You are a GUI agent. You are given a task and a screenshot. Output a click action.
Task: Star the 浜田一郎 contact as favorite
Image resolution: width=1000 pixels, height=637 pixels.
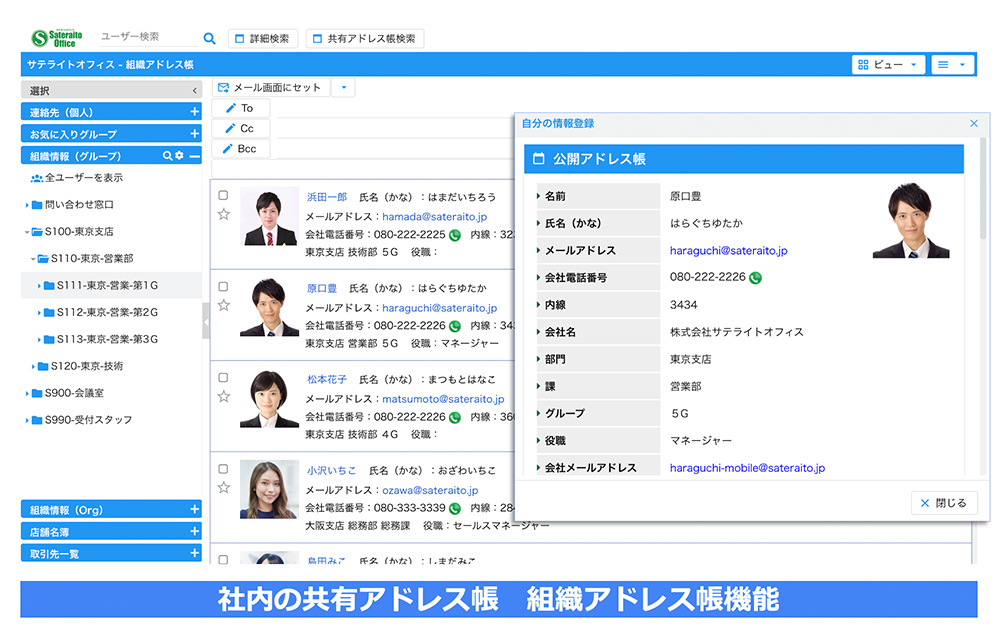[224, 214]
